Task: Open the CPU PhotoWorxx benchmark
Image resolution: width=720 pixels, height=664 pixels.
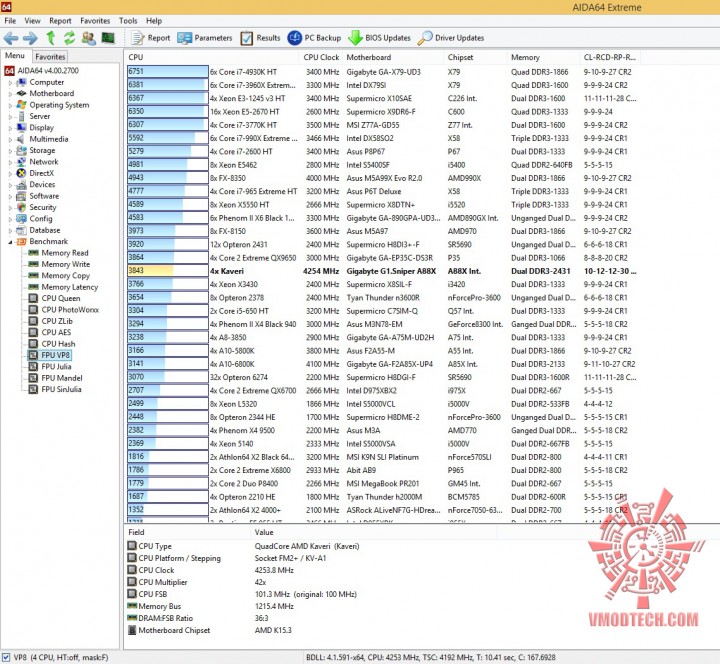Action: (70, 310)
